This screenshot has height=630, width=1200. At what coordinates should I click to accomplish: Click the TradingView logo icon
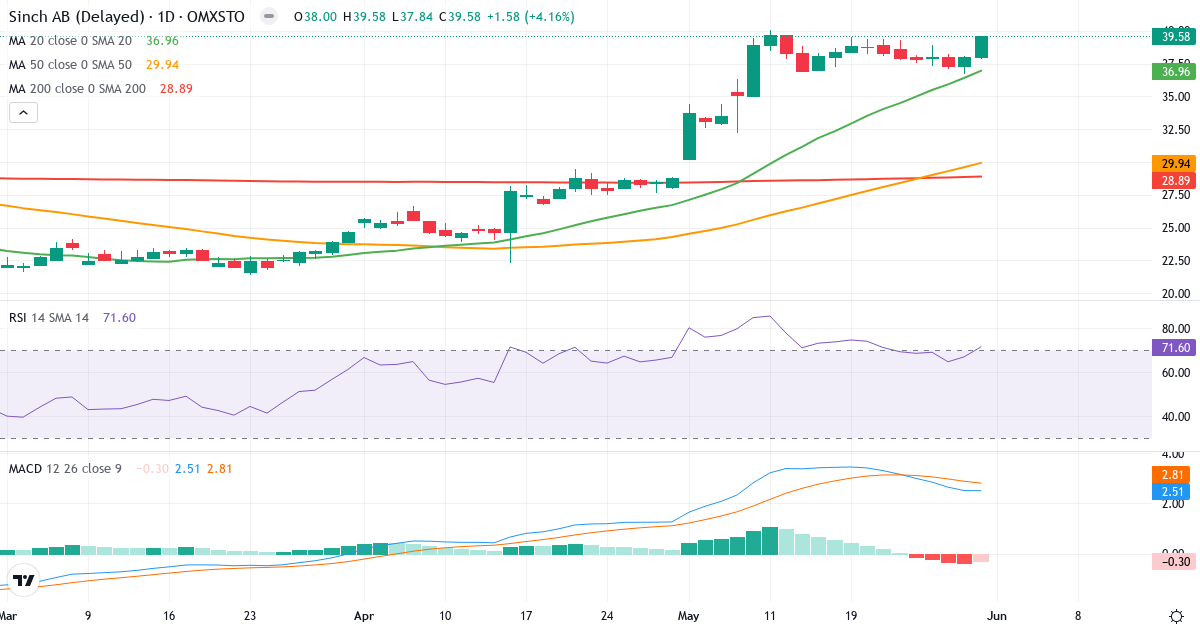24,580
